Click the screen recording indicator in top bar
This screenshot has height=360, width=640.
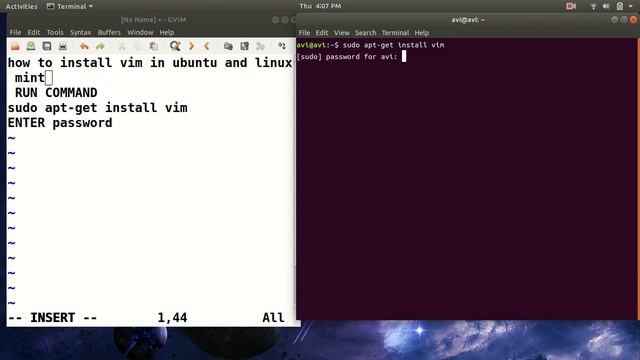coord(571,6)
